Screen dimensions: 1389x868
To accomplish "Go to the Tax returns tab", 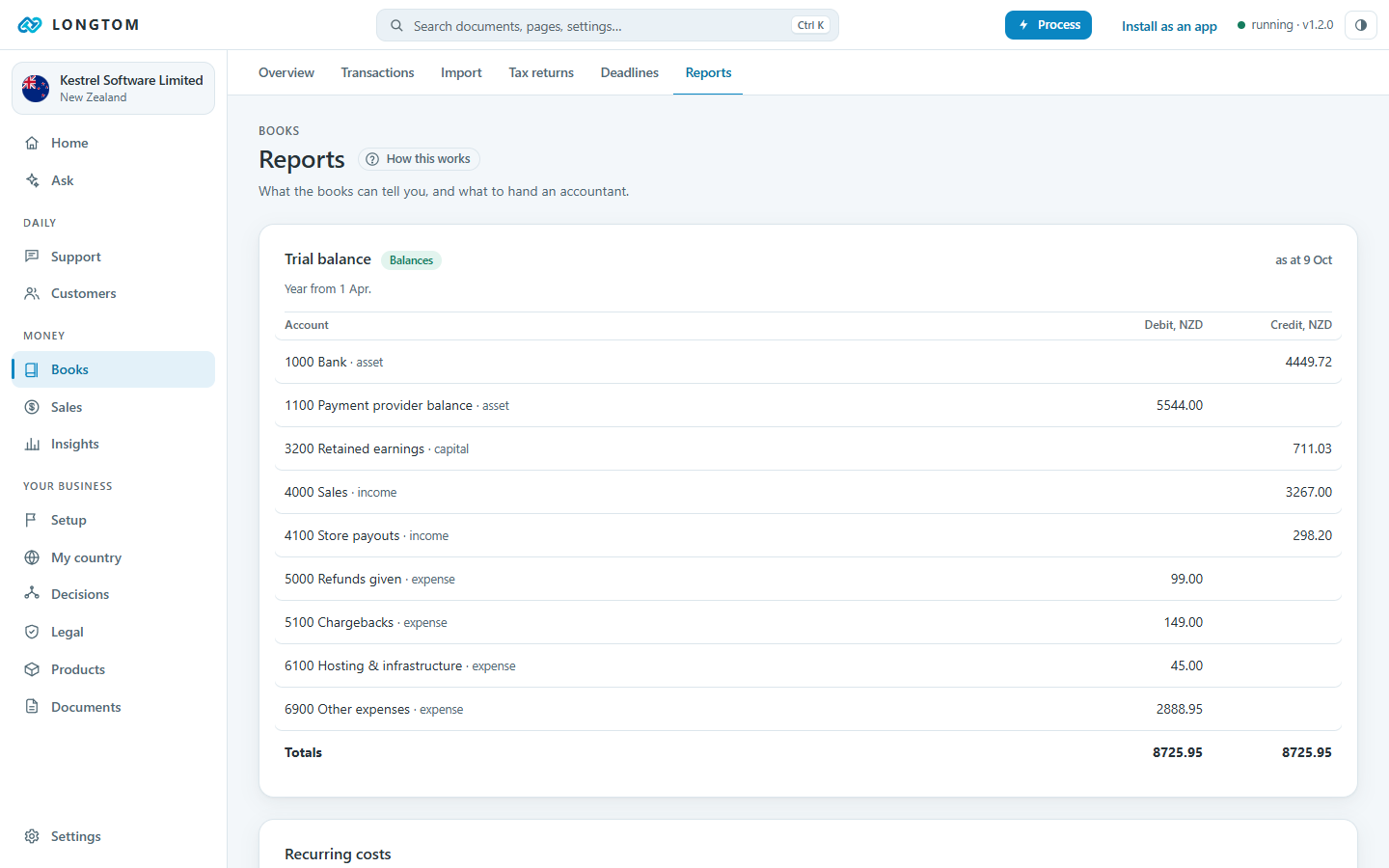I will coord(541,72).
